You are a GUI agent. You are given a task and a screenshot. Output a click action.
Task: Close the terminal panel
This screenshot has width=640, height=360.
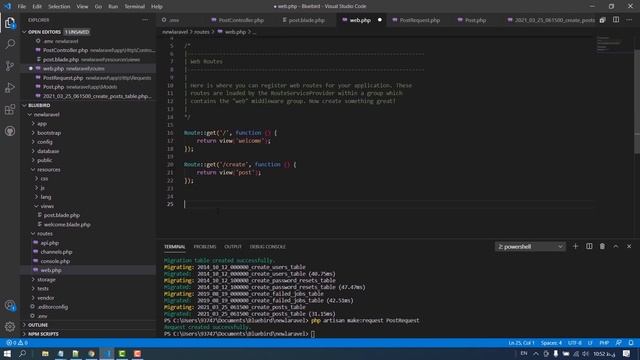click(x=629, y=246)
